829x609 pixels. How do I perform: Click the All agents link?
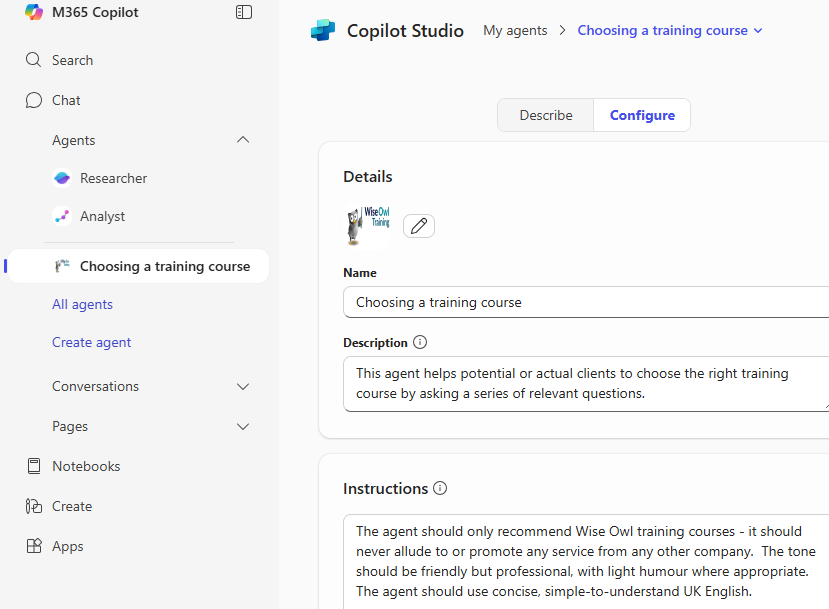click(x=82, y=304)
